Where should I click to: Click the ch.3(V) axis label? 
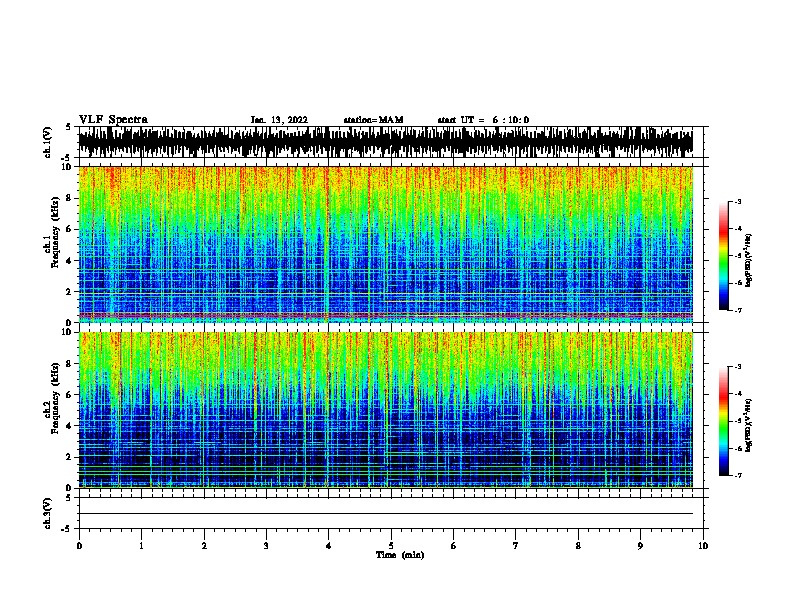point(48,513)
